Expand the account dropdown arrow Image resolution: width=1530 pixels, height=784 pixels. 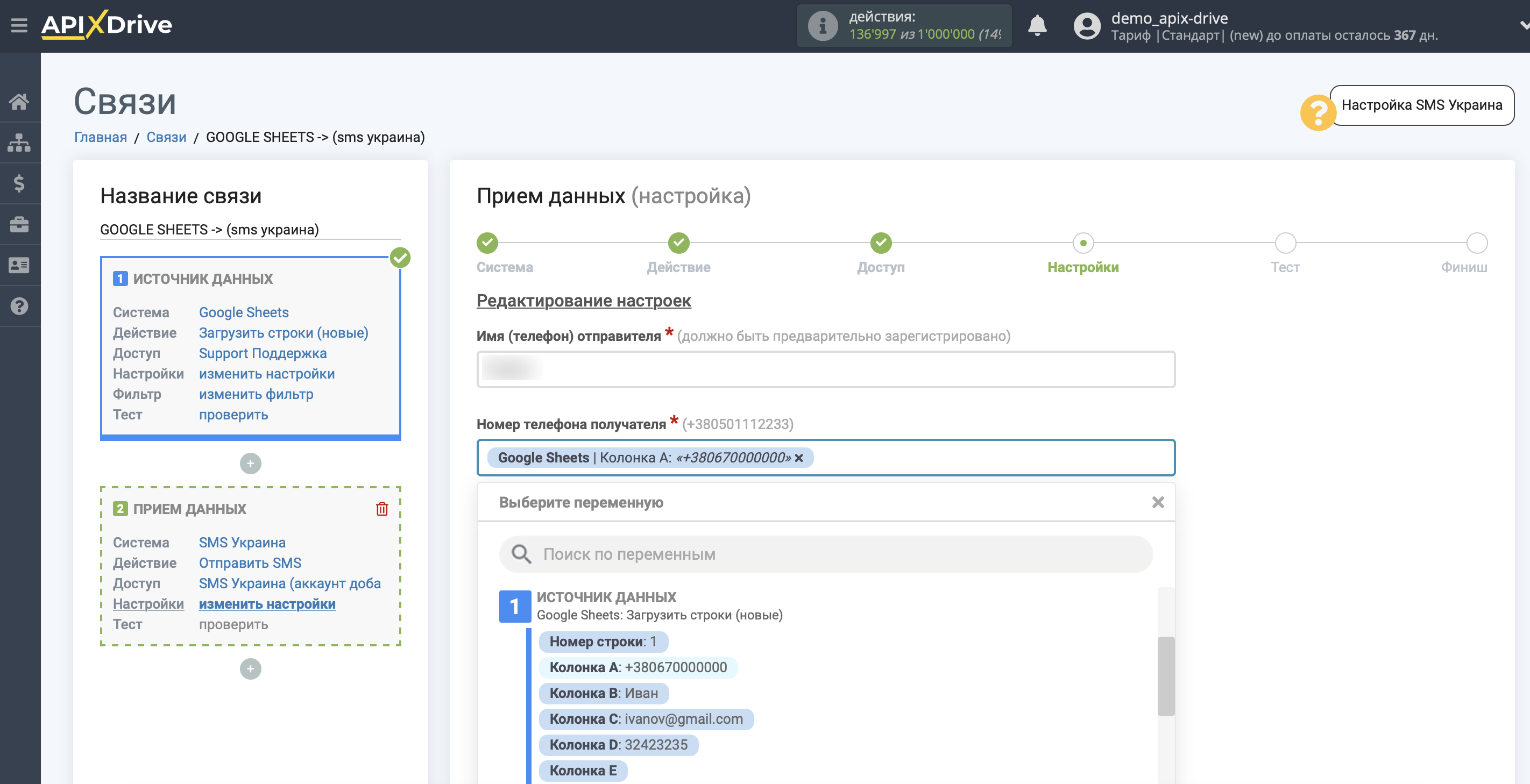[x=1524, y=25]
